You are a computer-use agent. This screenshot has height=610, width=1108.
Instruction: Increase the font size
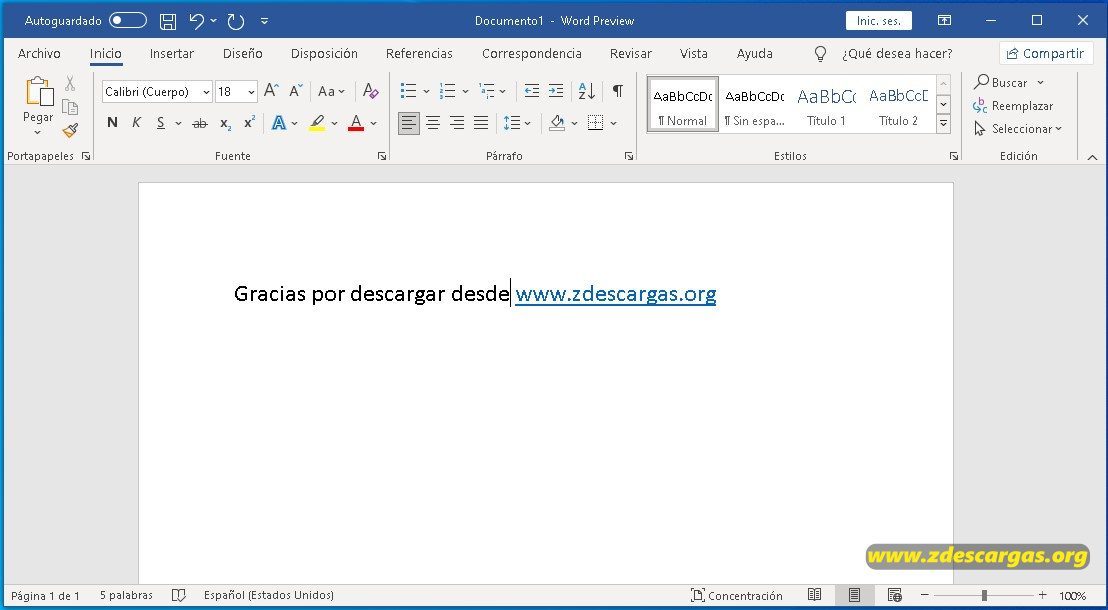pyautogui.click(x=271, y=91)
